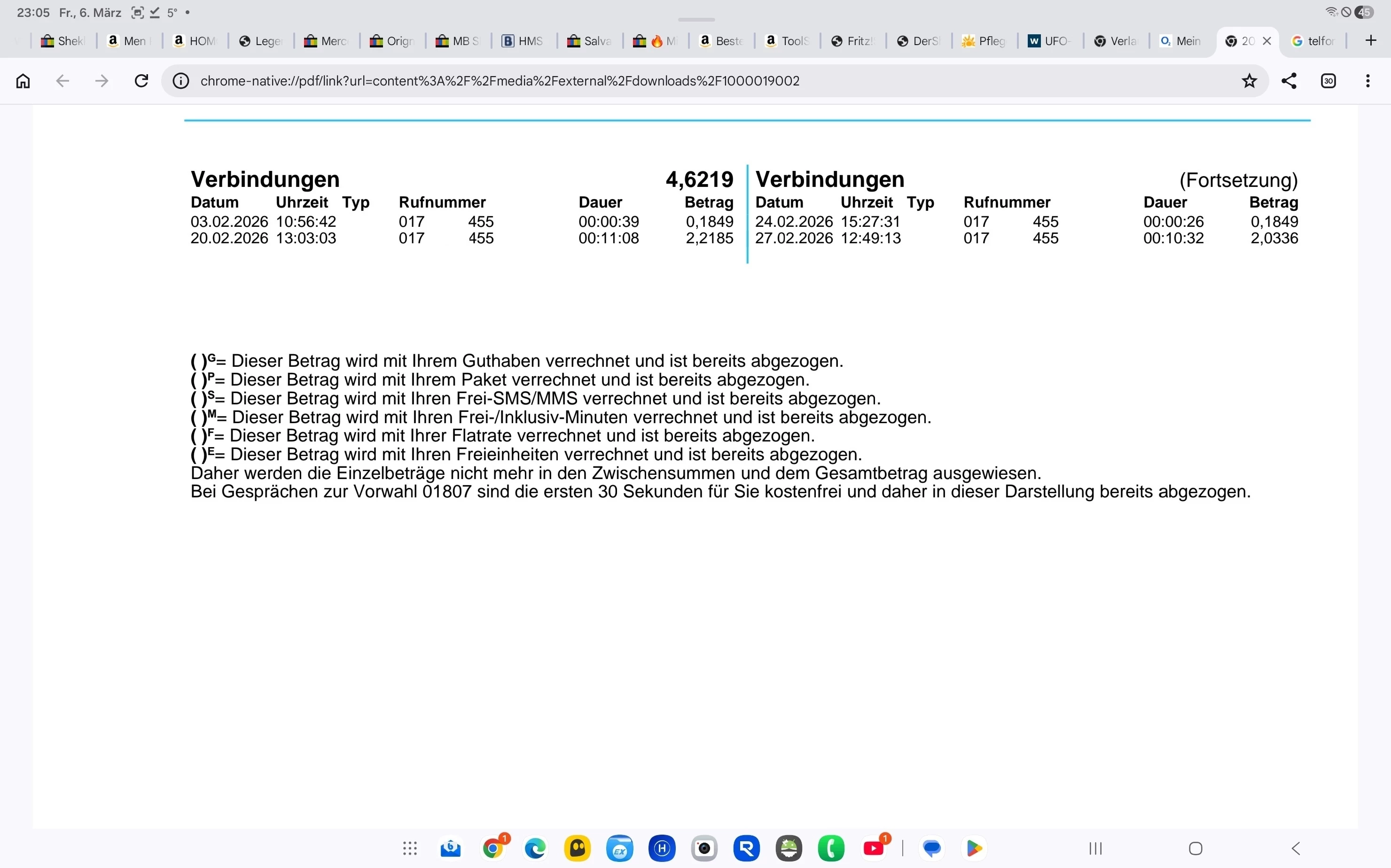Image resolution: width=1391 pixels, height=868 pixels.
Task: Open a new tab with plus button
Action: pos(1371,41)
